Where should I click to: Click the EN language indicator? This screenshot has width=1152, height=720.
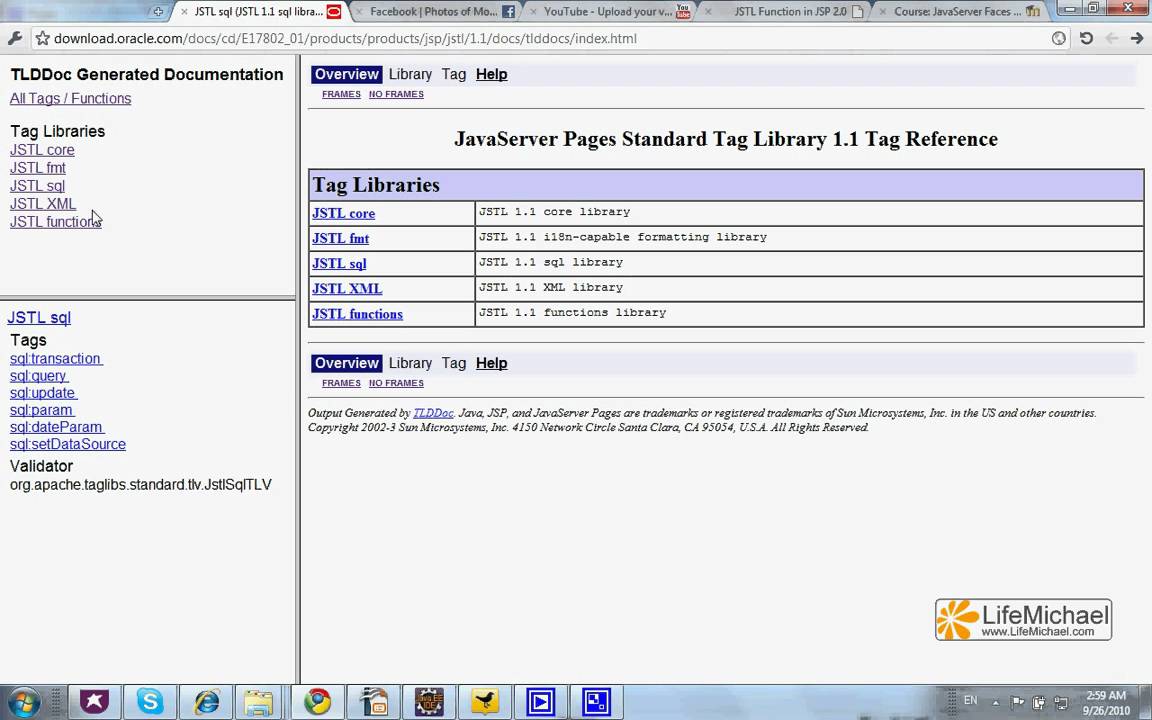click(x=971, y=701)
